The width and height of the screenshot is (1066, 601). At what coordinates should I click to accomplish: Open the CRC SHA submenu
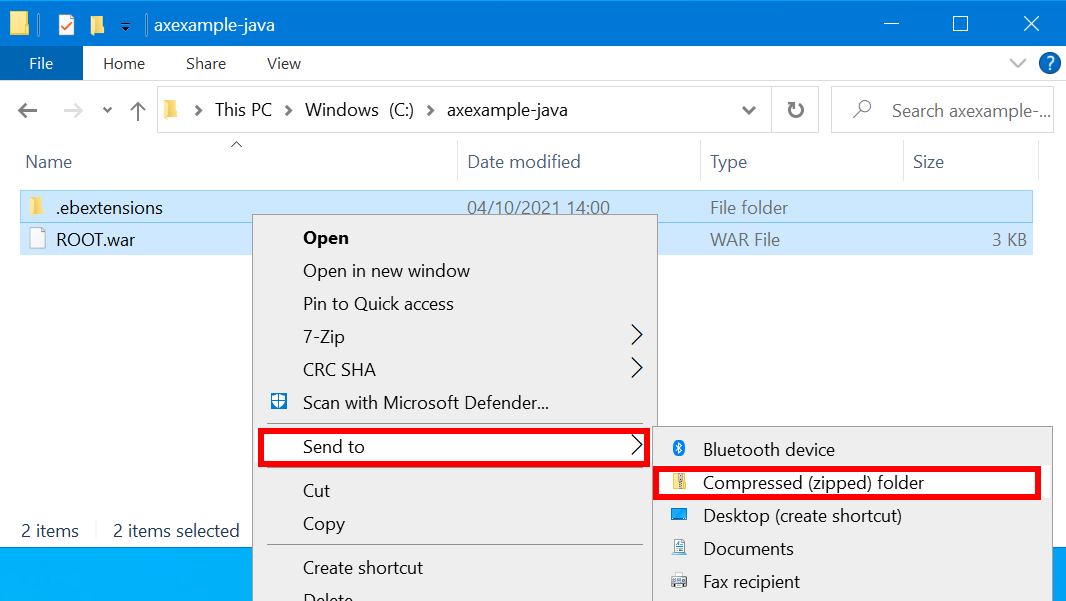(x=455, y=369)
